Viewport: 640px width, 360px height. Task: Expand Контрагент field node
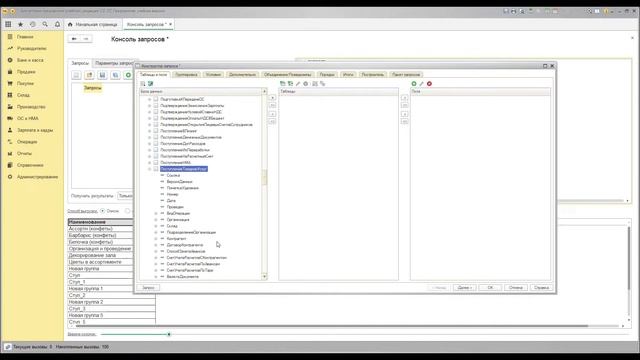156,239
